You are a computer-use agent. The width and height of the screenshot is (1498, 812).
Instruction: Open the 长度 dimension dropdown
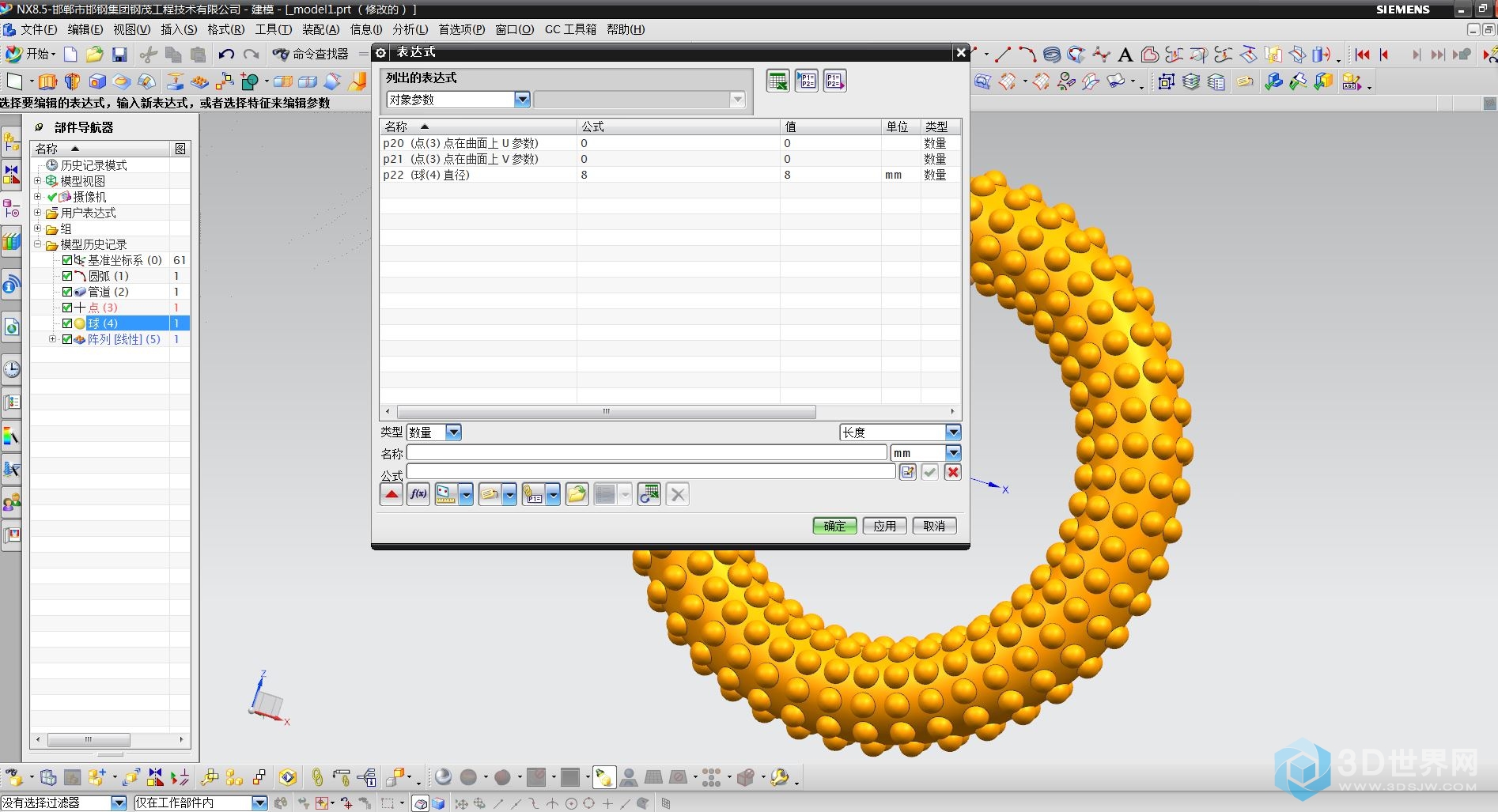point(953,432)
